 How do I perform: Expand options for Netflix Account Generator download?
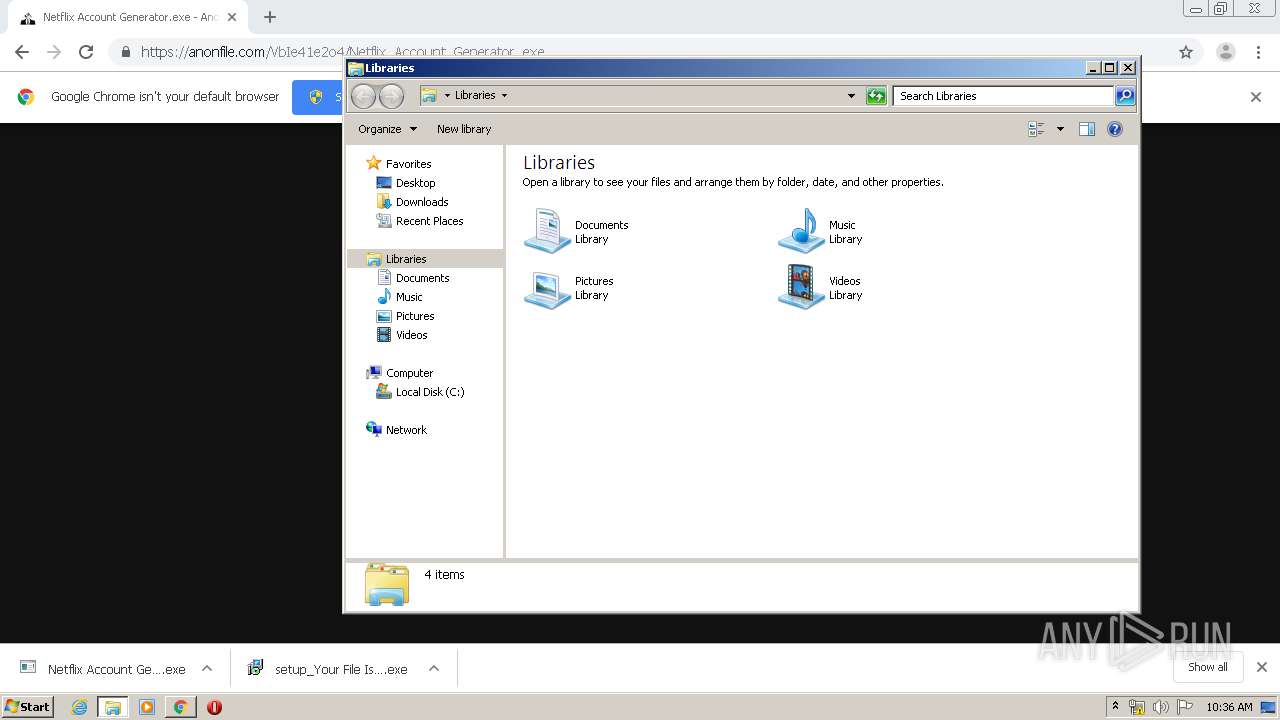pyautogui.click(x=207, y=669)
